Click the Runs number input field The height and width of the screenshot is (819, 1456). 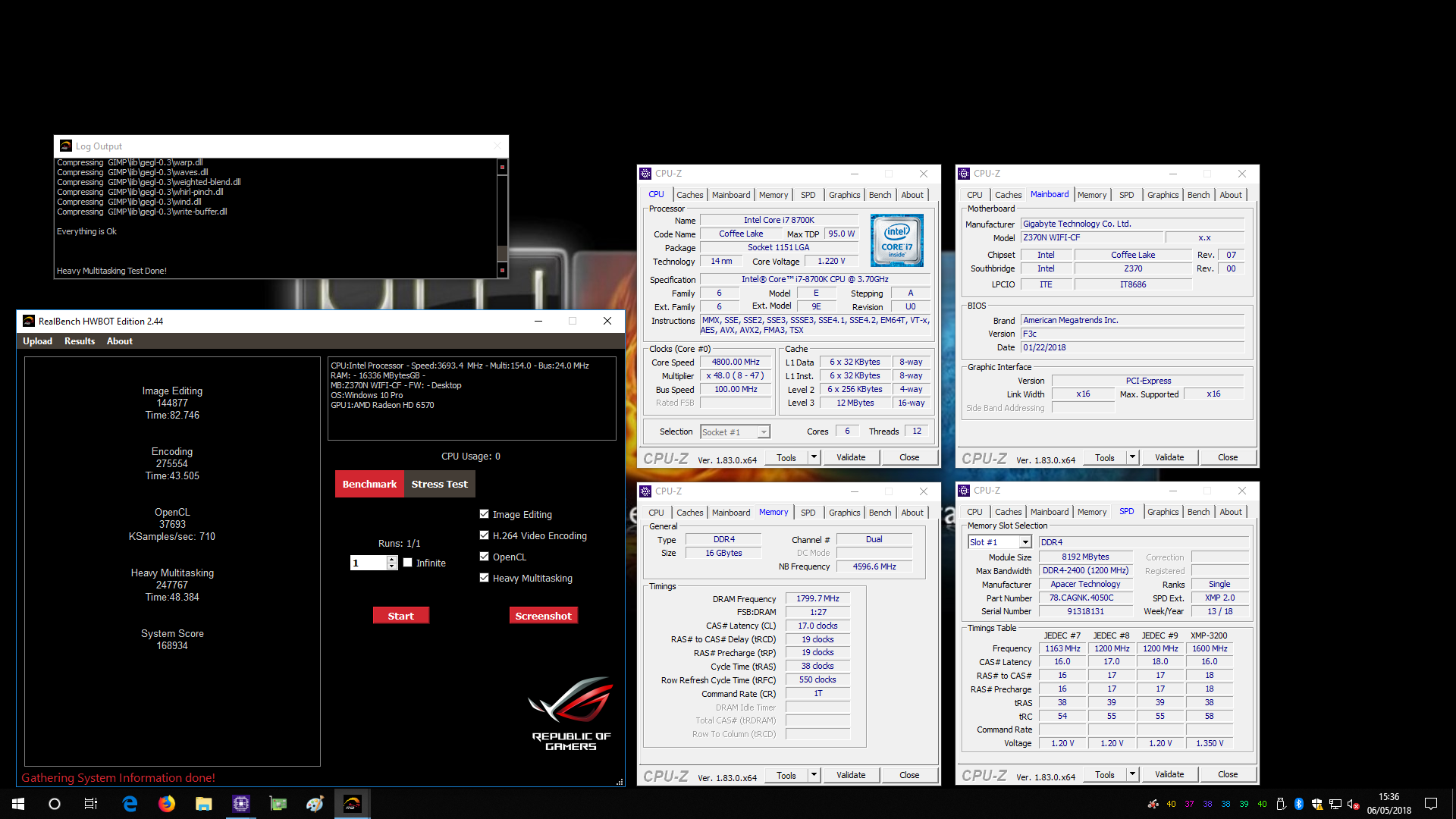click(369, 563)
